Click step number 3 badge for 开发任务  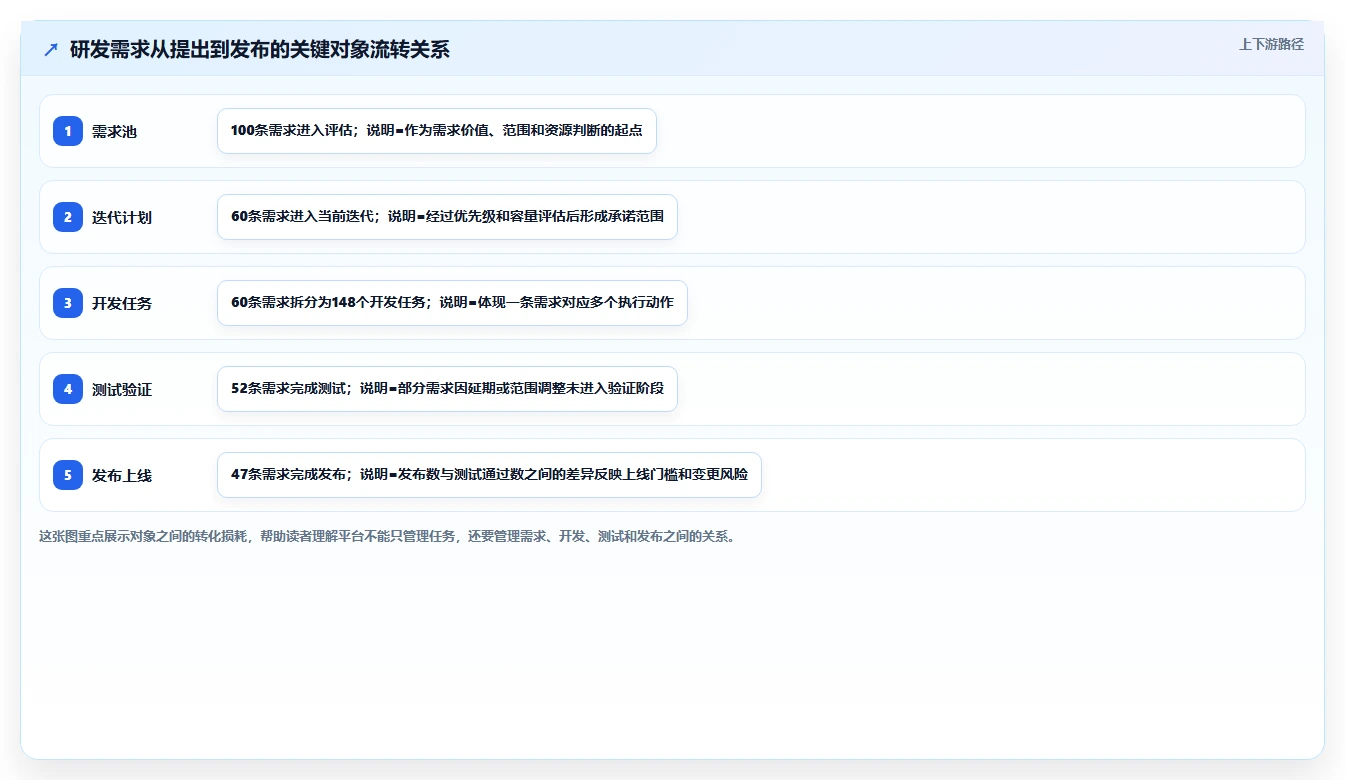pyautogui.click(x=68, y=303)
